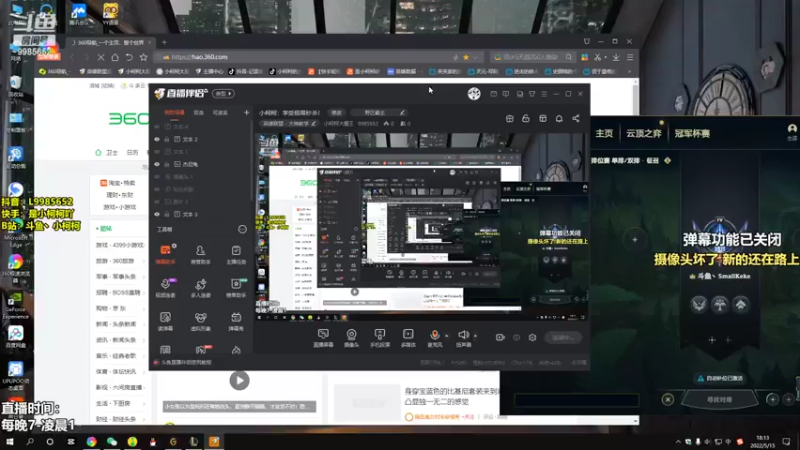800x450 pixels.
Task: Add a screen capture source
Action: (x=323, y=337)
